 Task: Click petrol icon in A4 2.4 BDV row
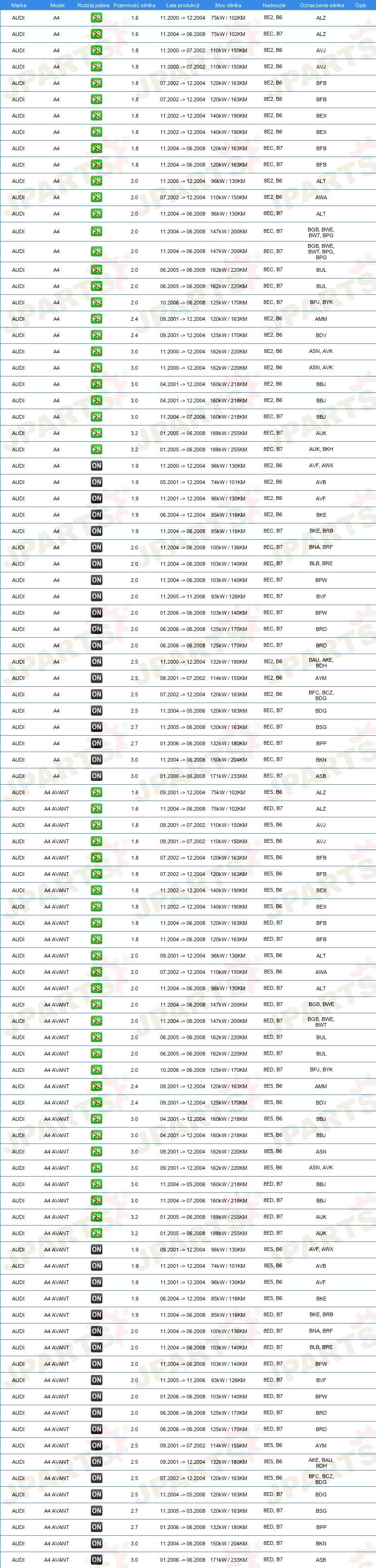point(96,335)
